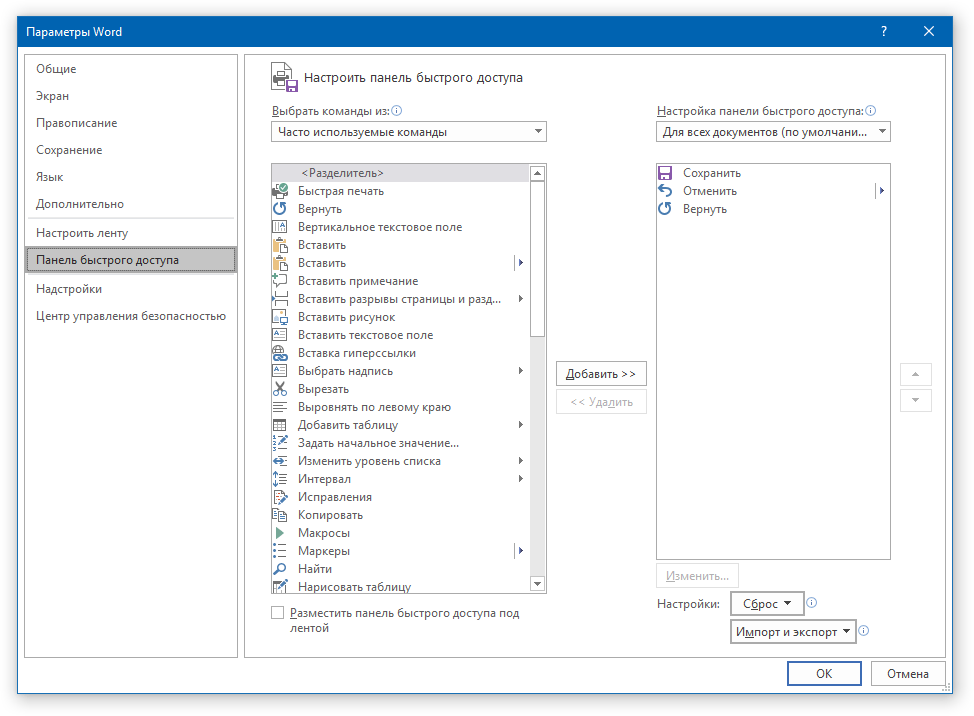Click the Копировать icon in command list
The width and height of the screenshot is (974, 716).
[280, 515]
